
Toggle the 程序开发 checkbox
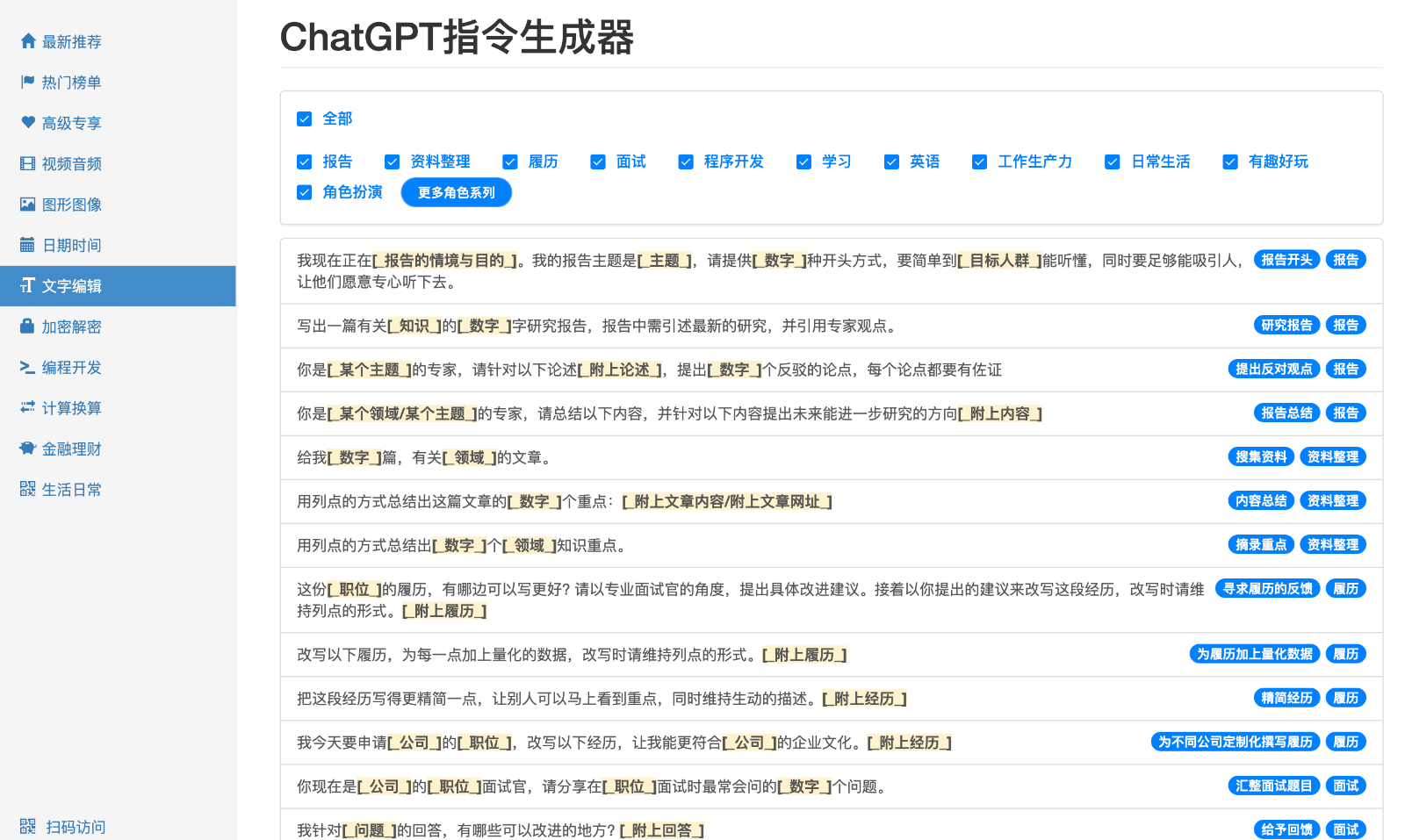686,162
